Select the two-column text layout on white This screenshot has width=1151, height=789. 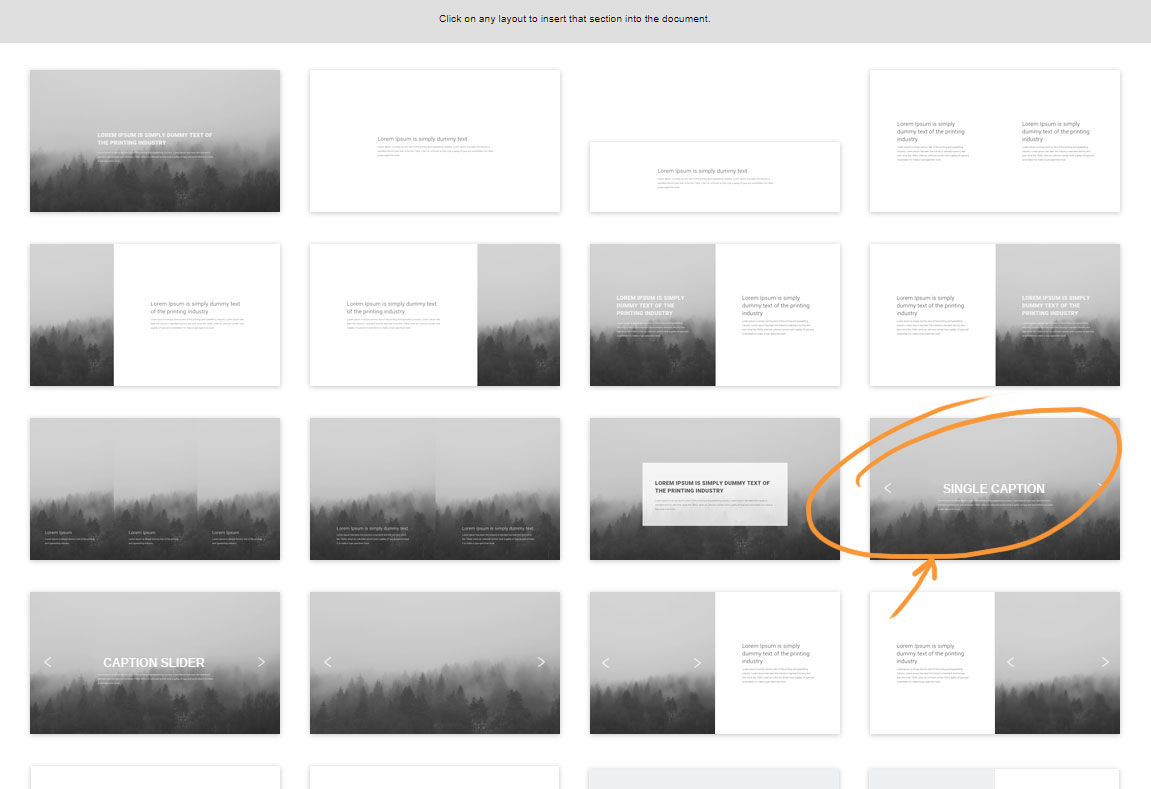[994, 141]
